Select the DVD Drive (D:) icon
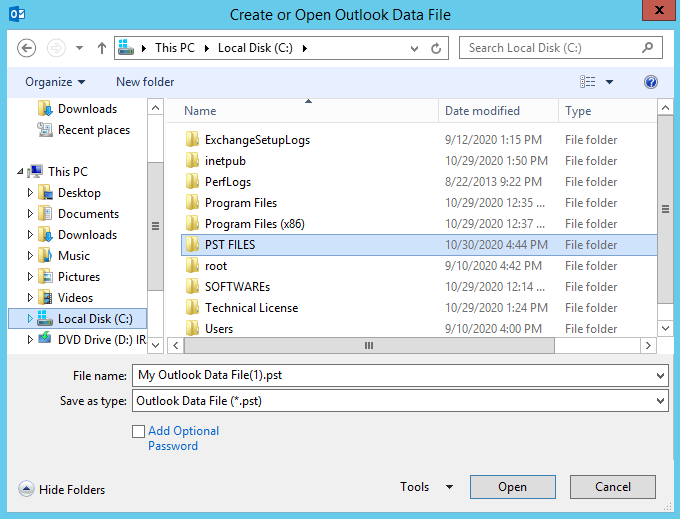 pos(45,340)
